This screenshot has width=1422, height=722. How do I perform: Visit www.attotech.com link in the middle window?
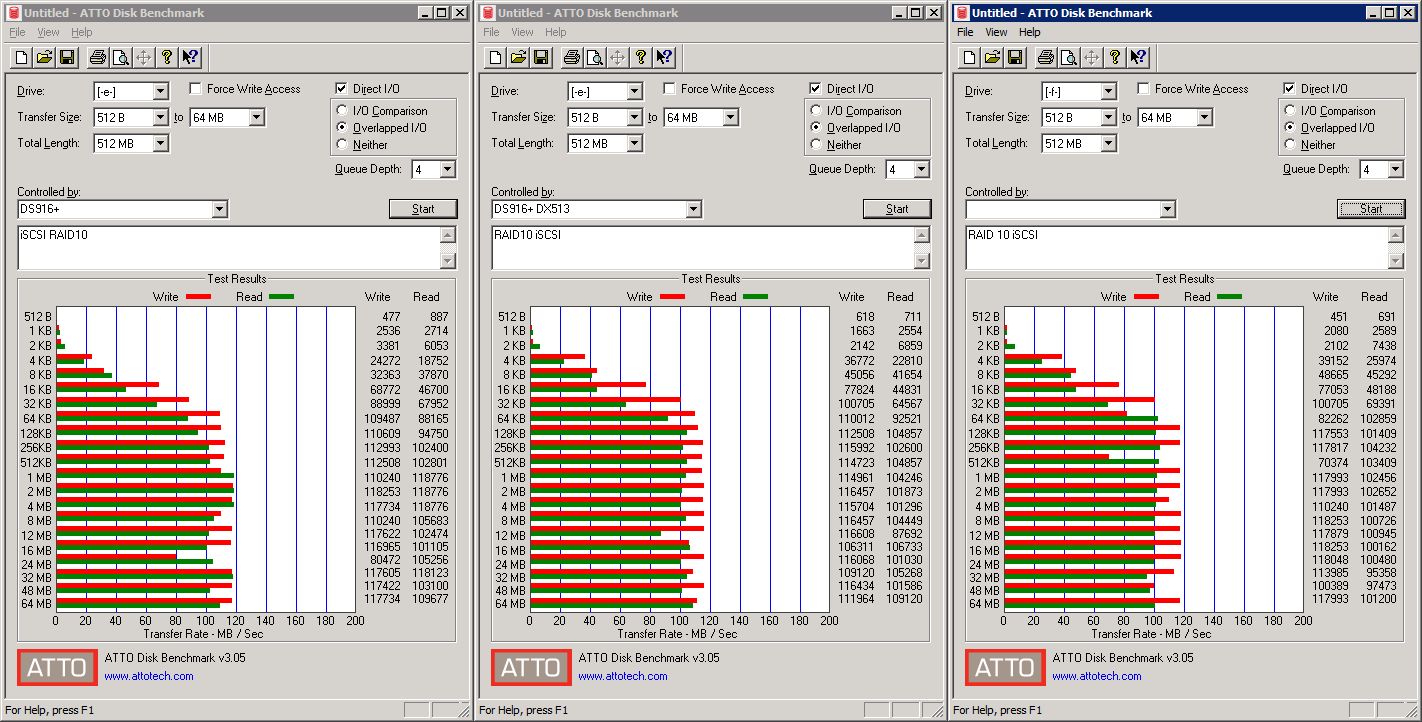coord(623,676)
